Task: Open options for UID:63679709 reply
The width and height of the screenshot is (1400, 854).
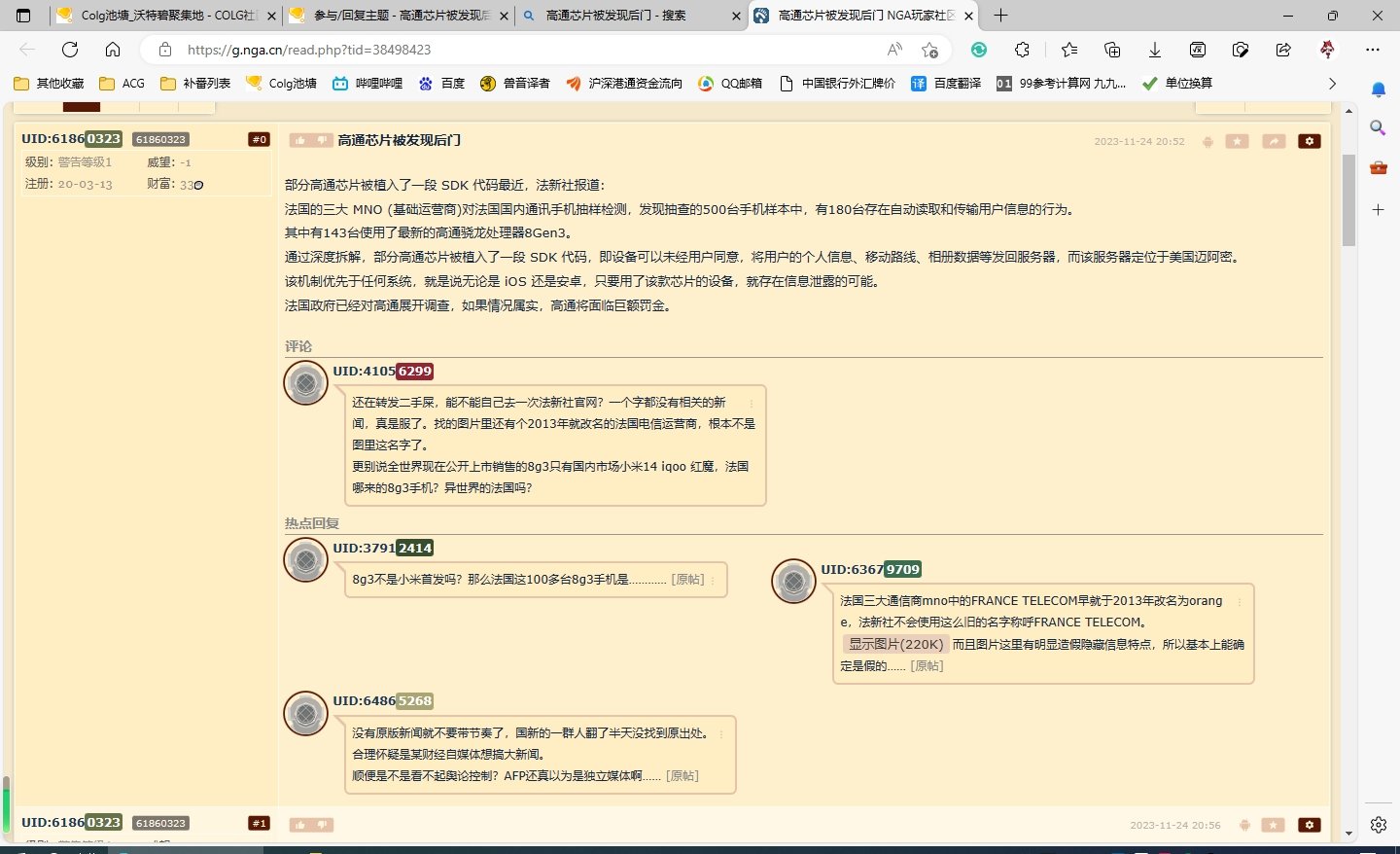Action: tap(1240, 602)
